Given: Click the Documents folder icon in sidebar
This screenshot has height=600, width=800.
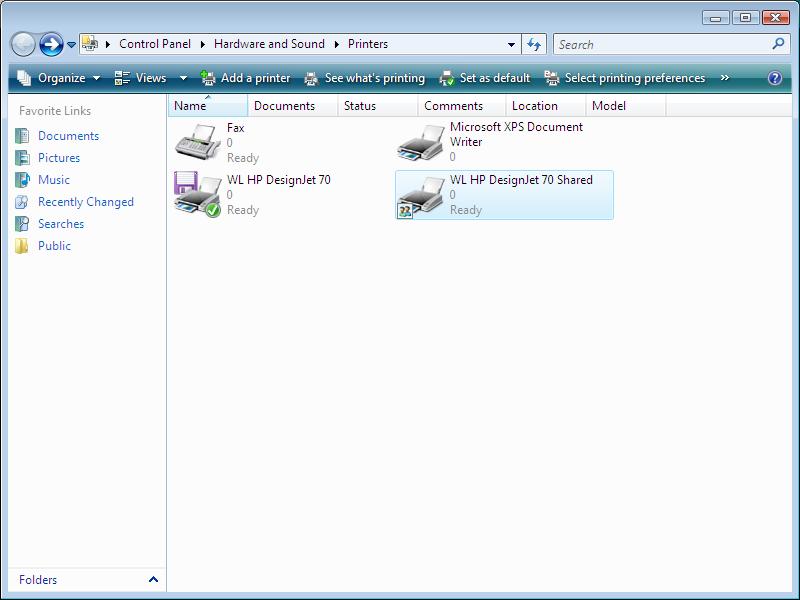Looking at the screenshot, I should coord(22,136).
